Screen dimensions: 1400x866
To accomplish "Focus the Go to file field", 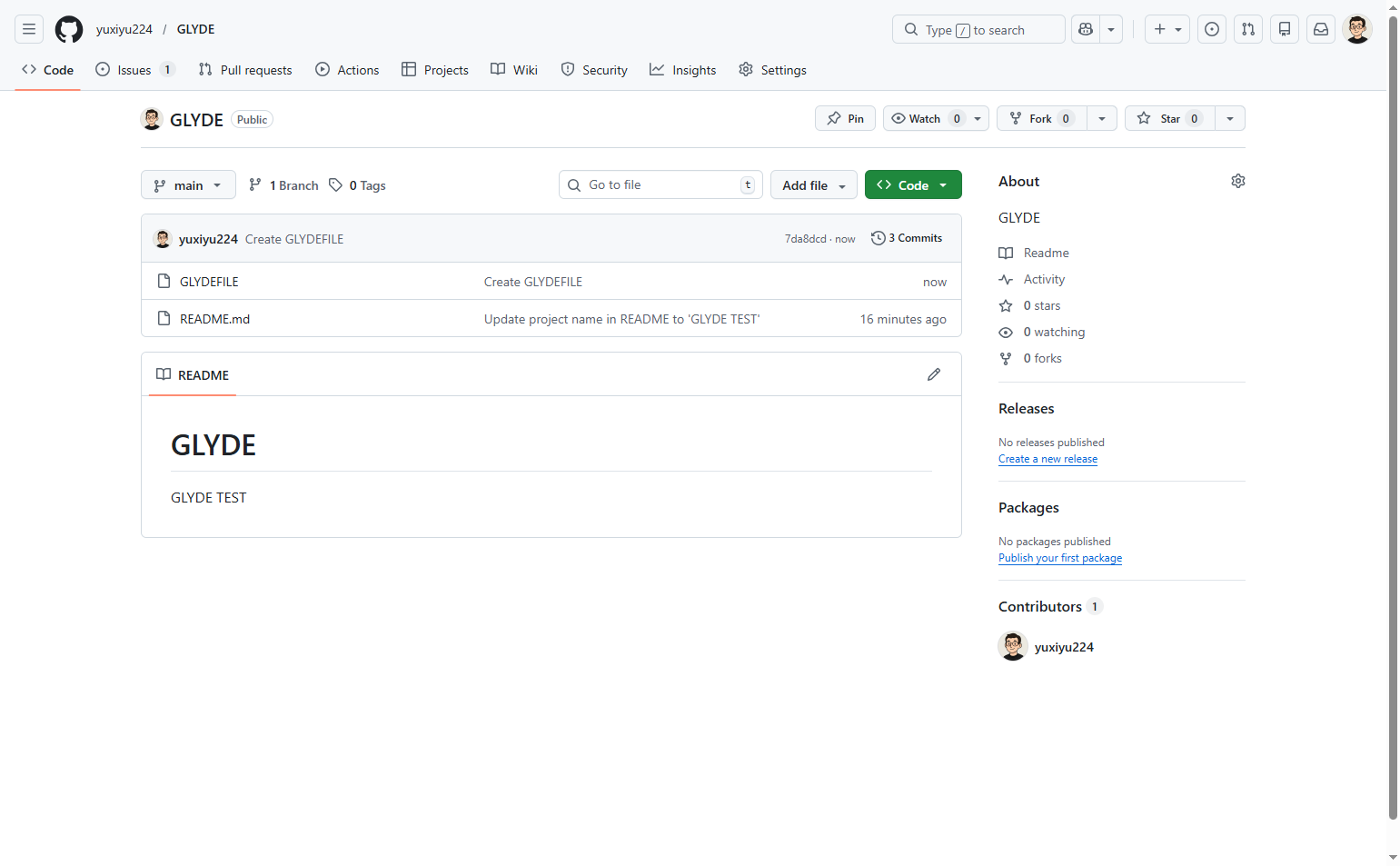I will (x=660, y=184).
